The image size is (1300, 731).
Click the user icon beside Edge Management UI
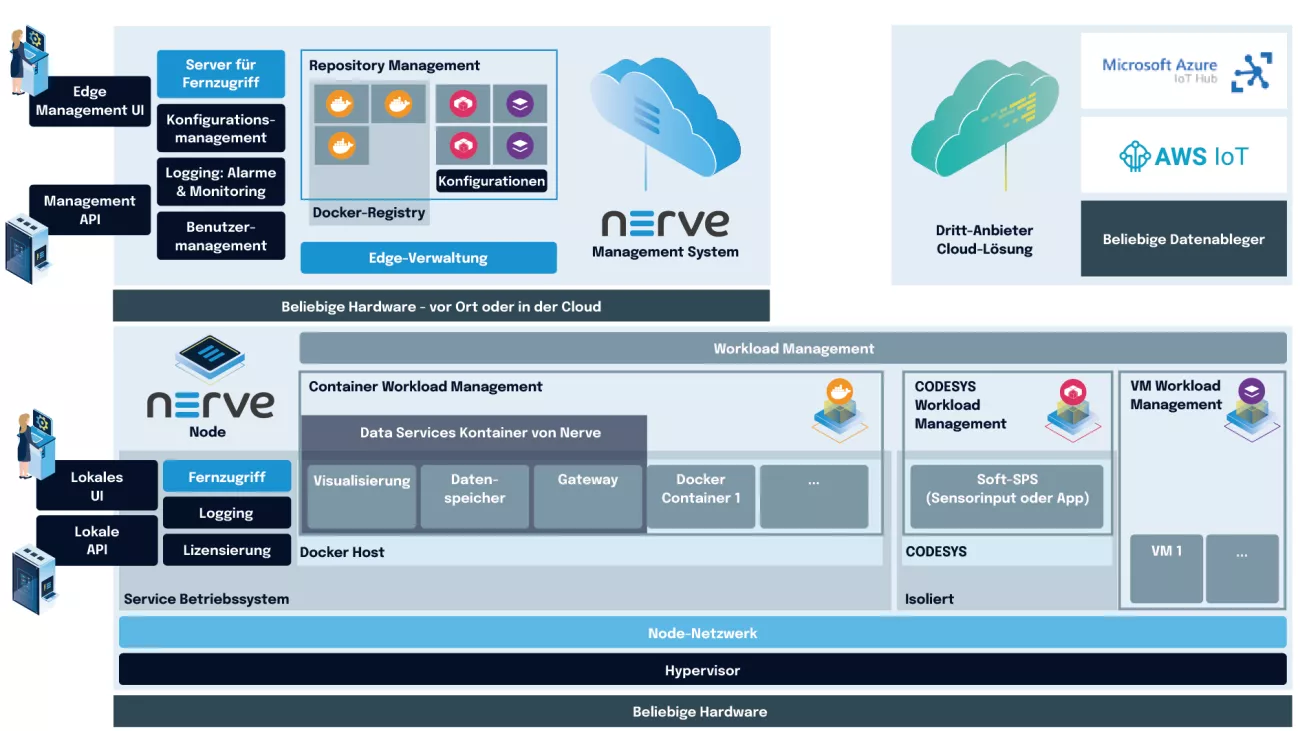[28, 60]
